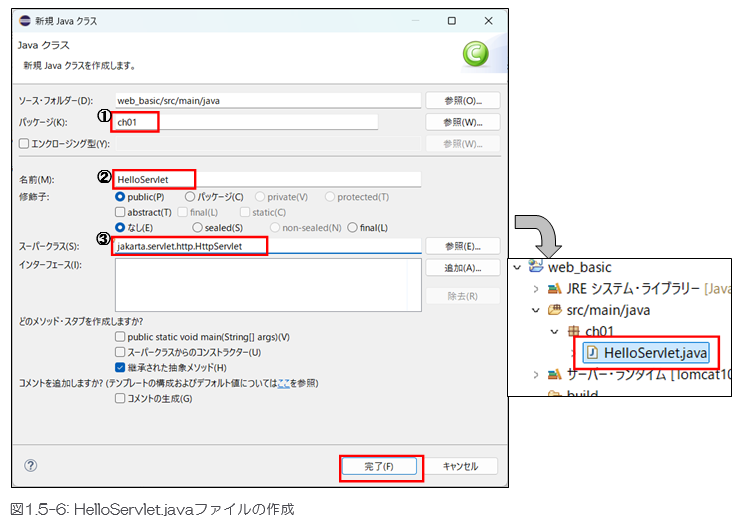
Task: Enable public static void main stub checkbox
Action: tap(121, 337)
